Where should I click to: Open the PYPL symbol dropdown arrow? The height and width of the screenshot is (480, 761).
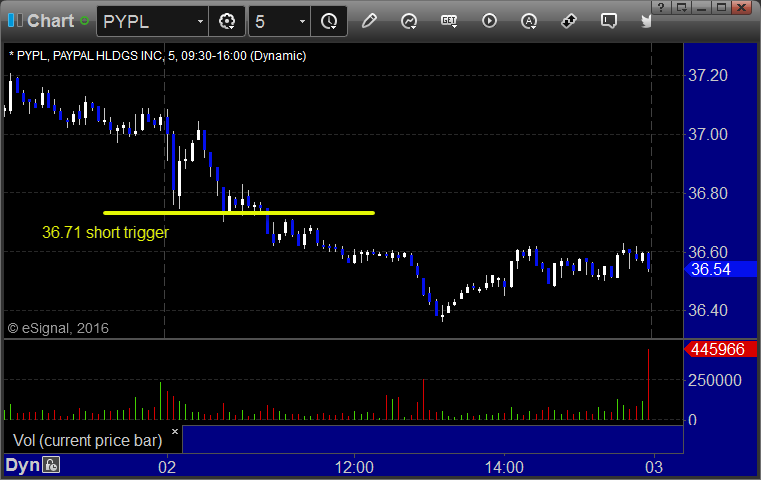click(x=200, y=21)
